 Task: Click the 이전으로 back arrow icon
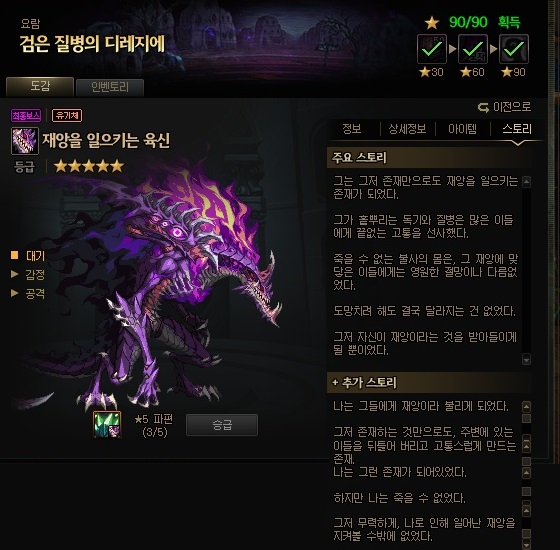[x=483, y=107]
